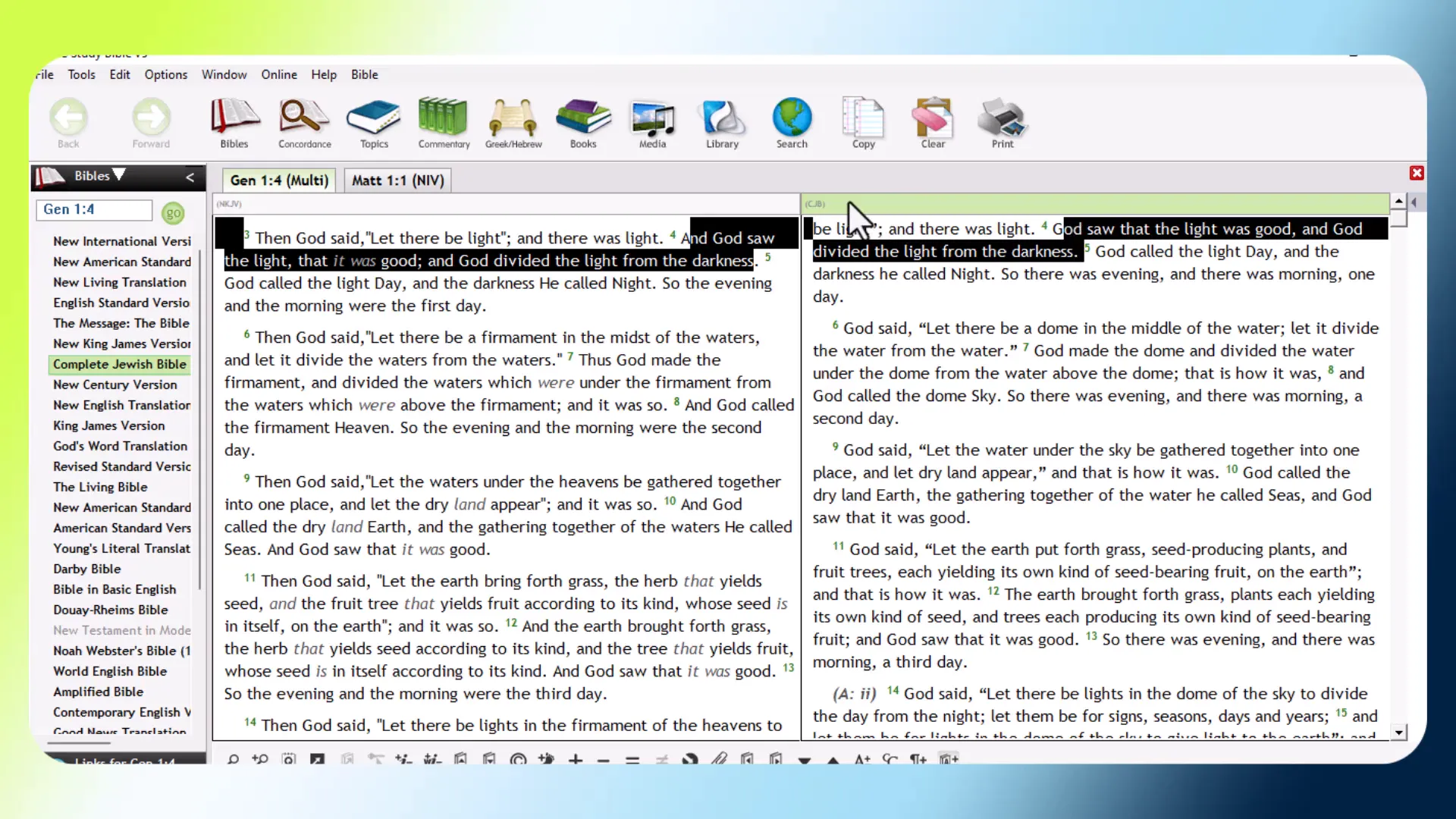Click the Print toolbar icon

[x=1003, y=124]
